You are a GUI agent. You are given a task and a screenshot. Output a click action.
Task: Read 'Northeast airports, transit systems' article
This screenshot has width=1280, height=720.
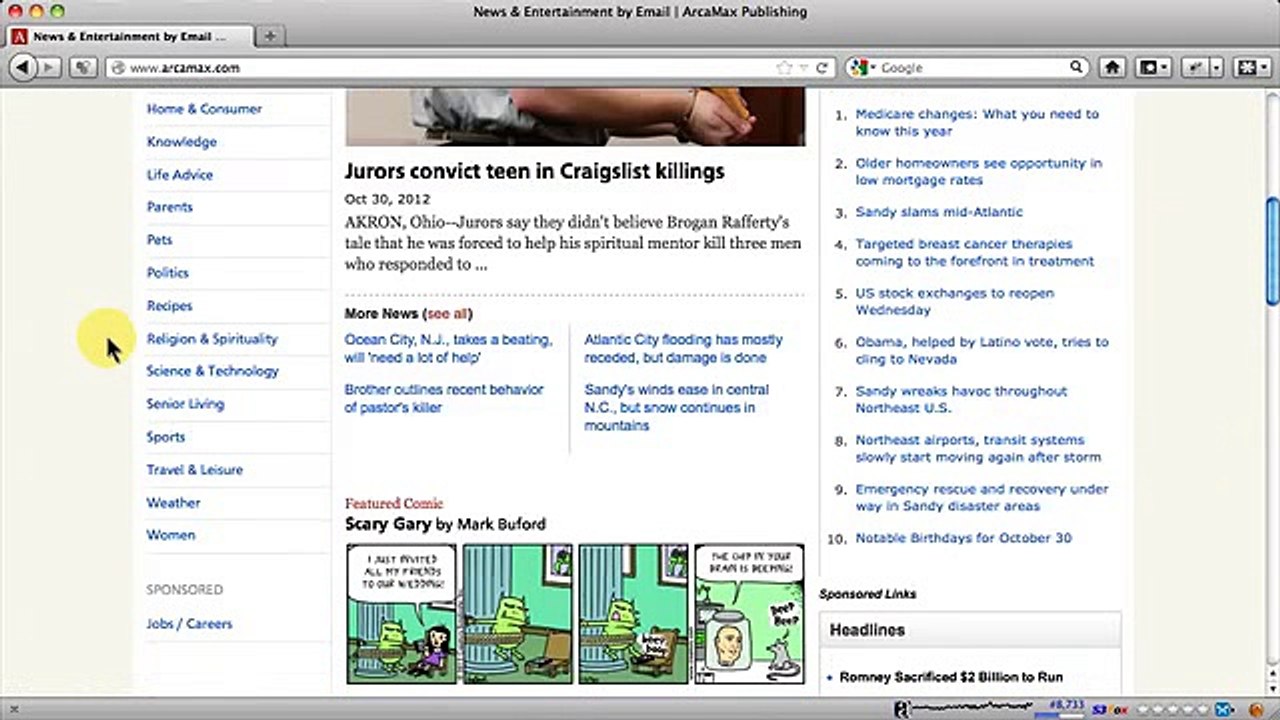[x=978, y=448]
